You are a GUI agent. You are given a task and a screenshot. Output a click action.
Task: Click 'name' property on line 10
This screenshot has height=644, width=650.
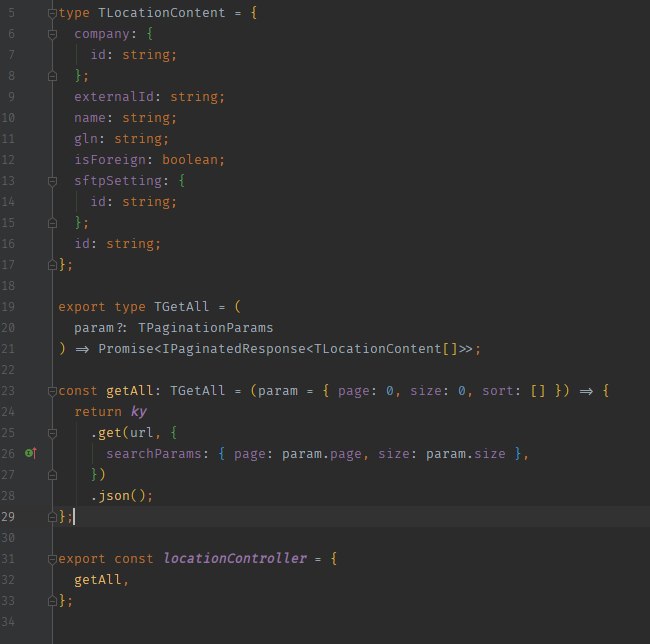tap(90, 118)
